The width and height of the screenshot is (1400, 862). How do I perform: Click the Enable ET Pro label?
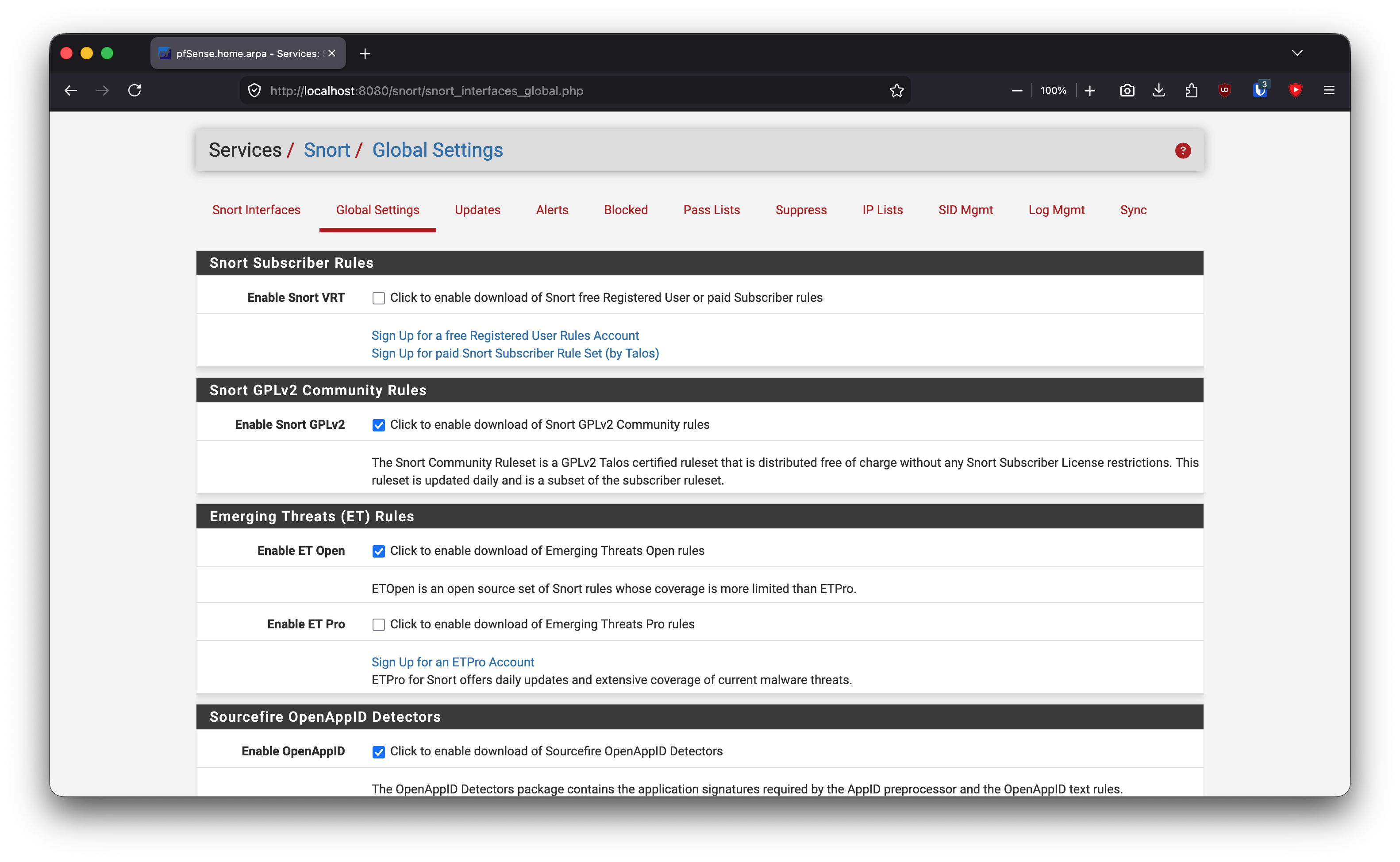(306, 624)
